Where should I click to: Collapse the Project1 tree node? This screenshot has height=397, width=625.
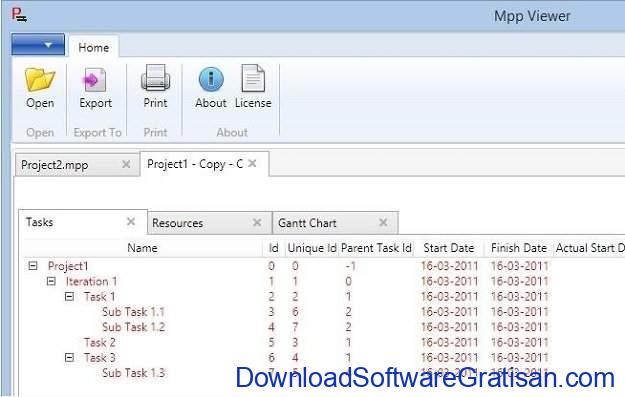pyautogui.click(x=33, y=266)
